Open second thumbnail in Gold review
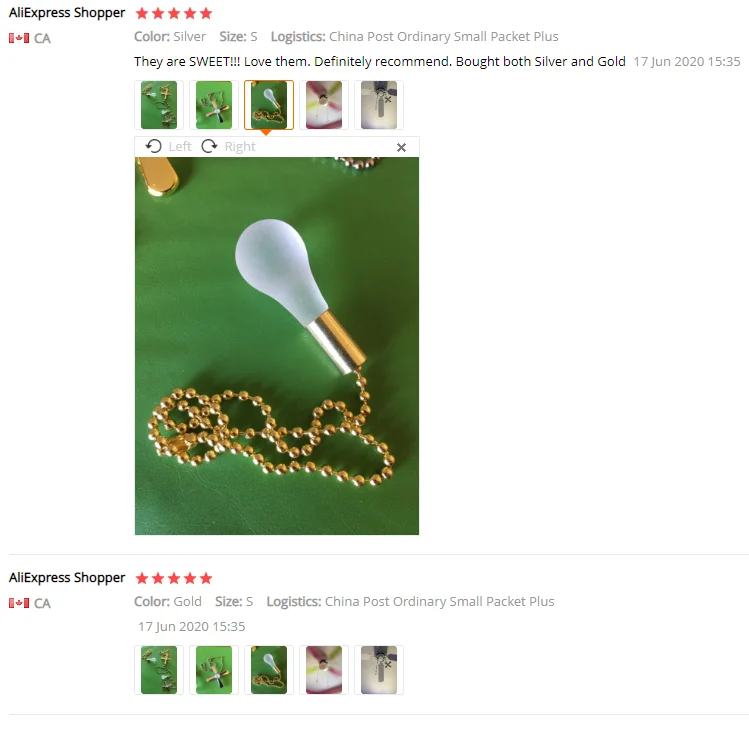 [214, 670]
